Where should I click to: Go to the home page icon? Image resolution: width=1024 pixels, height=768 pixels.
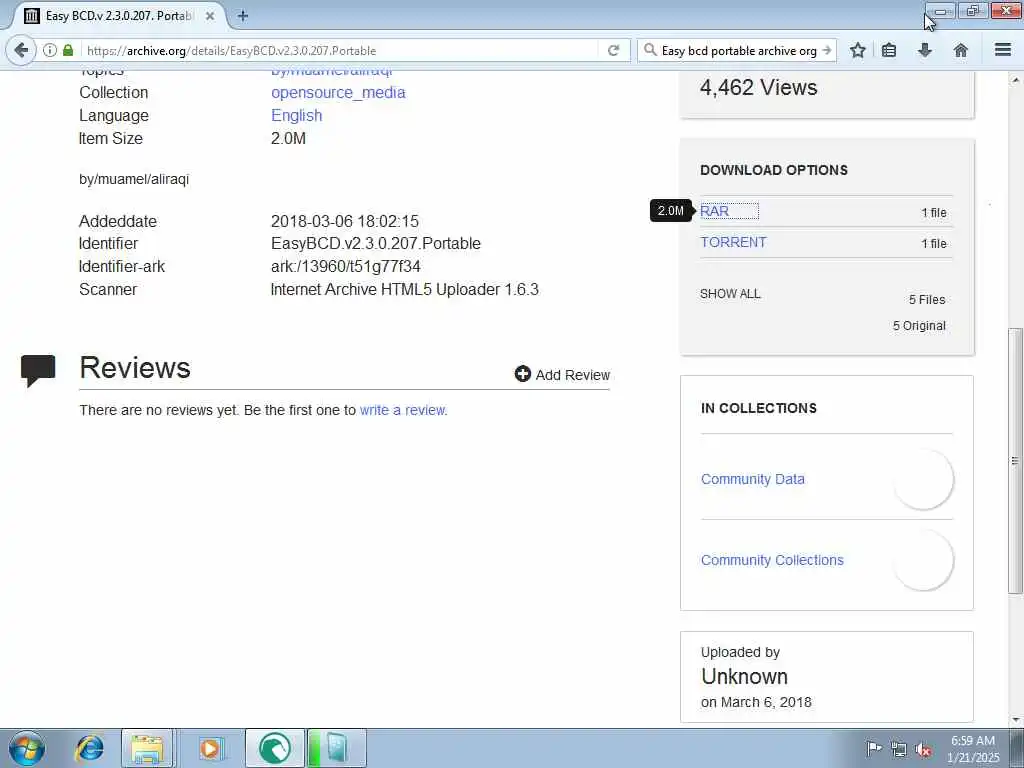tap(961, 50)
